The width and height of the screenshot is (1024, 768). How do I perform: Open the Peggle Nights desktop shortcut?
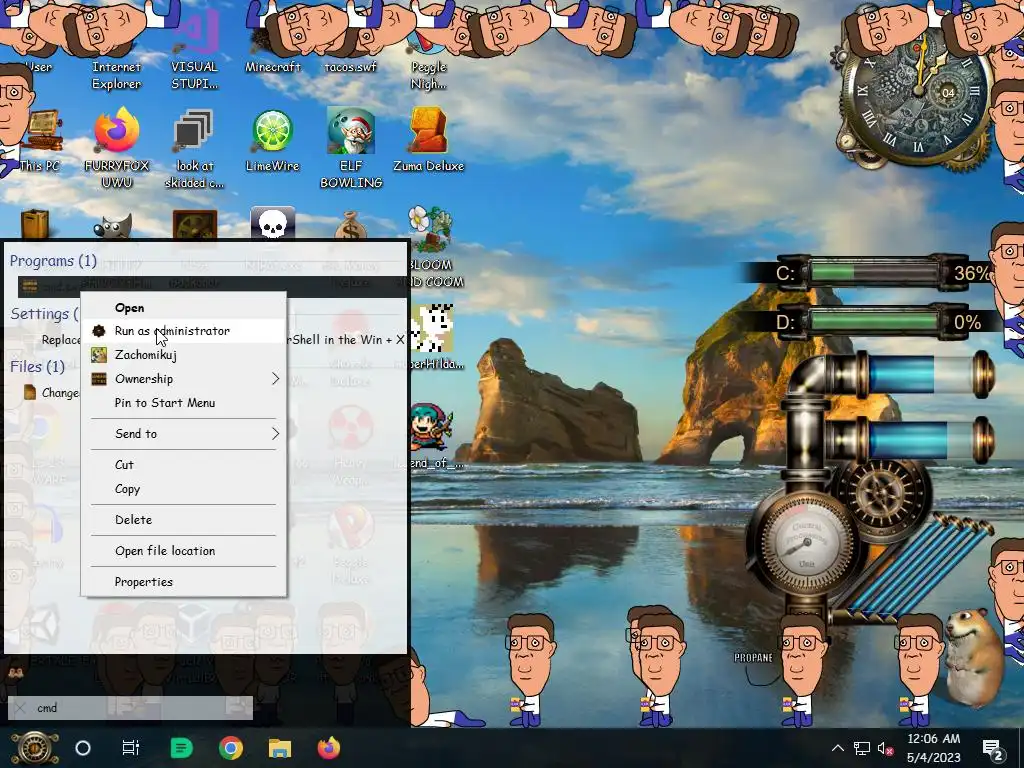(428, 62)
